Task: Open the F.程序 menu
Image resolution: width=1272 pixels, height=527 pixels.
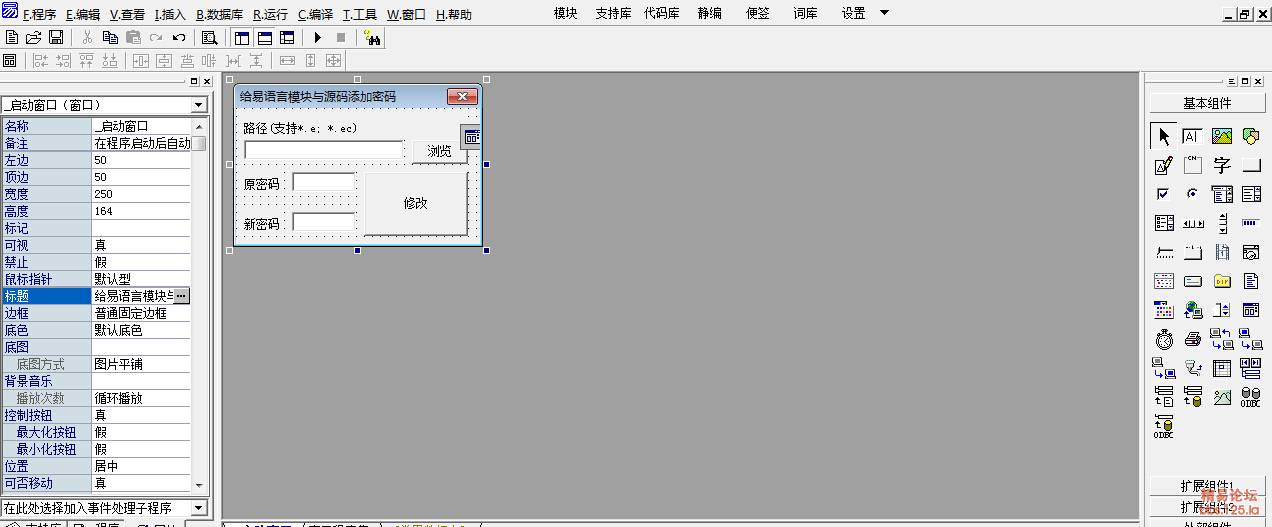Action: tap(39, 14)
